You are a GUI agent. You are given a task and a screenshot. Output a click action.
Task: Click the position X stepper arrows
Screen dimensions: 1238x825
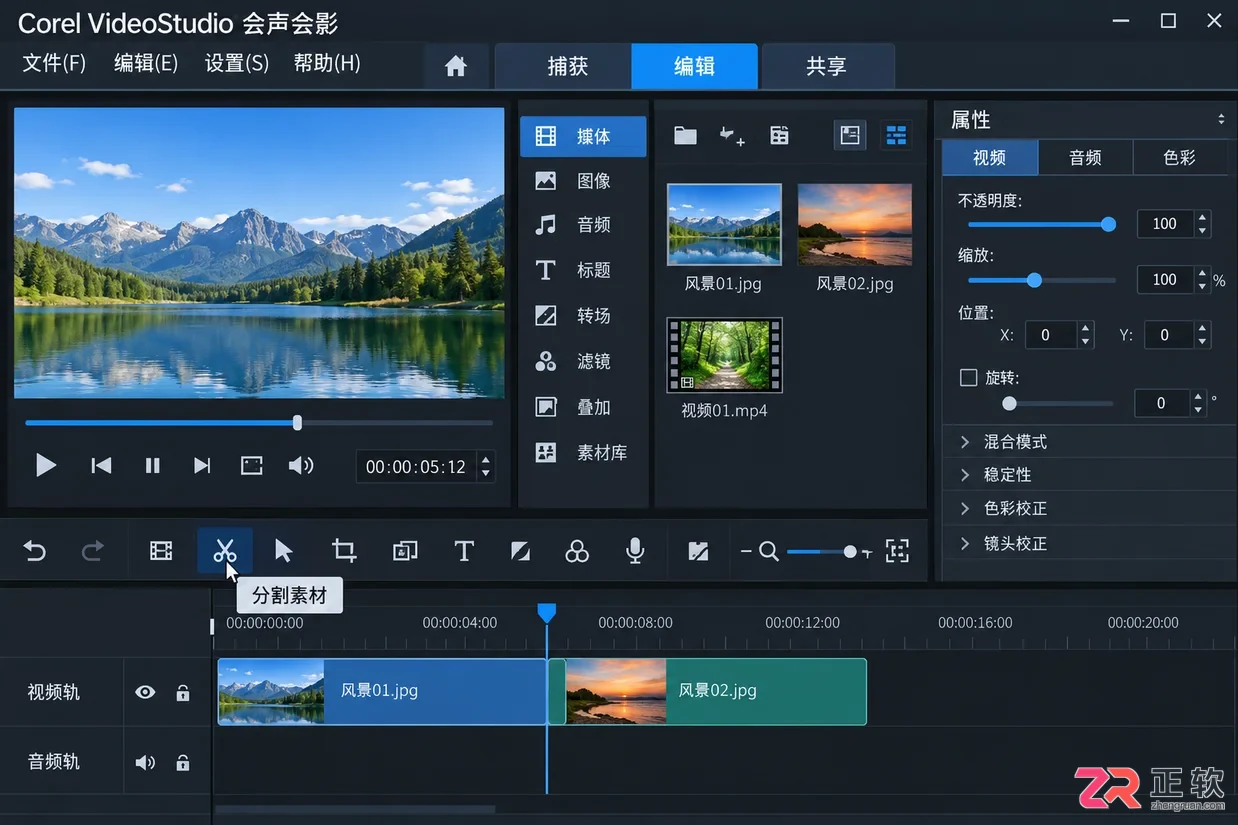(x=1086, y=335)
